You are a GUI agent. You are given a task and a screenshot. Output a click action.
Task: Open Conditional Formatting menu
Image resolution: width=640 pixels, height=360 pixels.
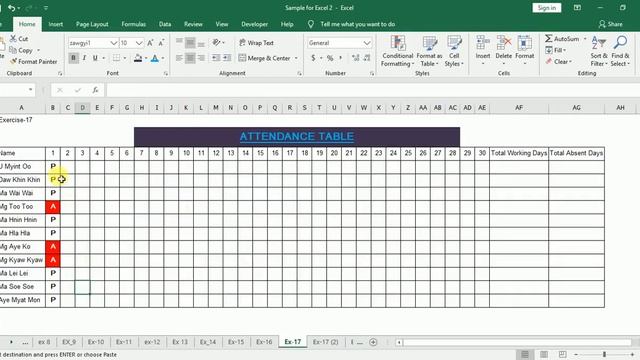pyautogui.click(x=398, y=51)
